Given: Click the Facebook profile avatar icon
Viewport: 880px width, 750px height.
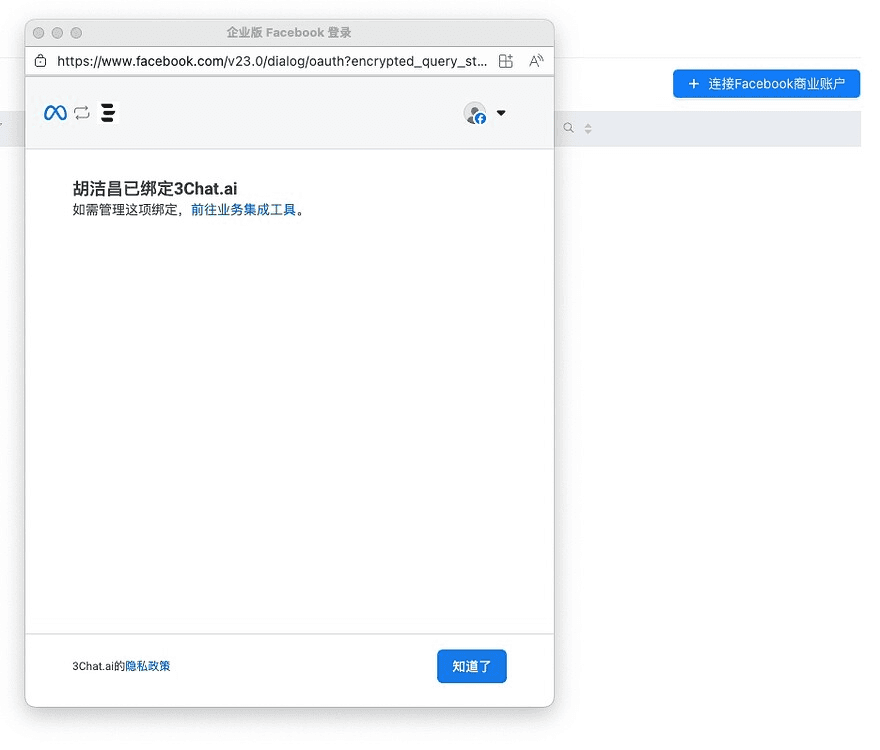Looking at the screenshot, I should (x=475, y=113).
